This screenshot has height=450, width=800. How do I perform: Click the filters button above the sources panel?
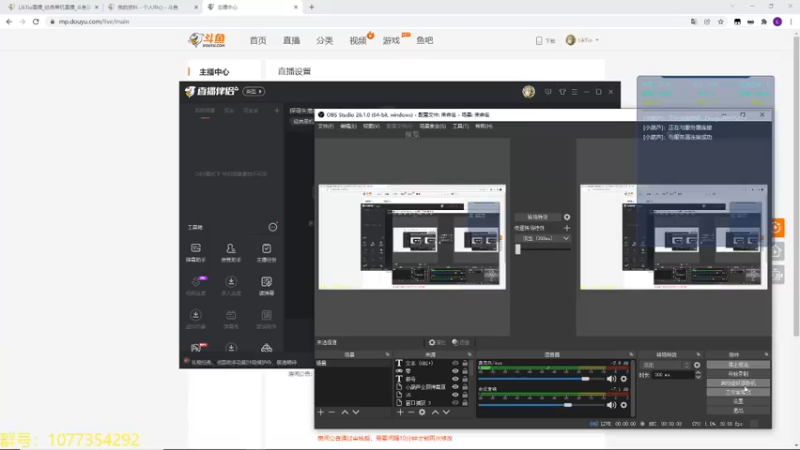(460, 342)
